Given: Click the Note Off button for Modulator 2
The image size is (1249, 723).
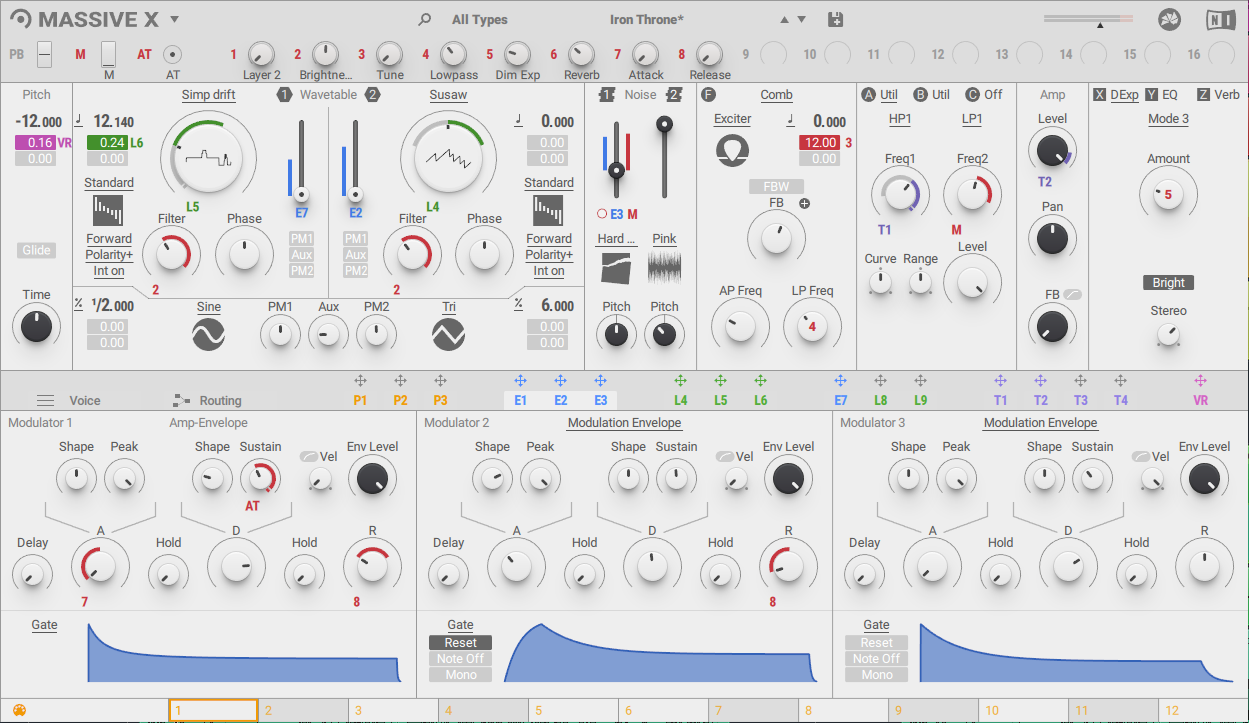Looking at the screenshot, I should [460, 658].
